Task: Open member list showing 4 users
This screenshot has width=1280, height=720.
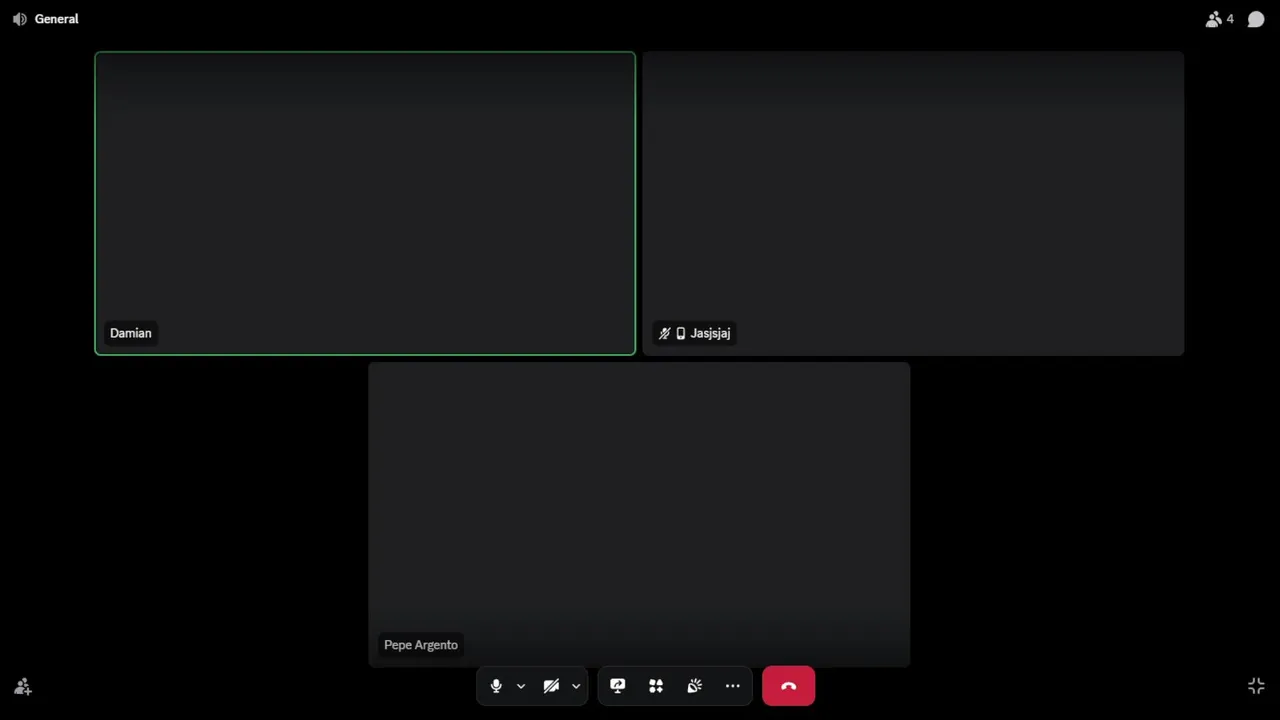Action: point(1220,19)
